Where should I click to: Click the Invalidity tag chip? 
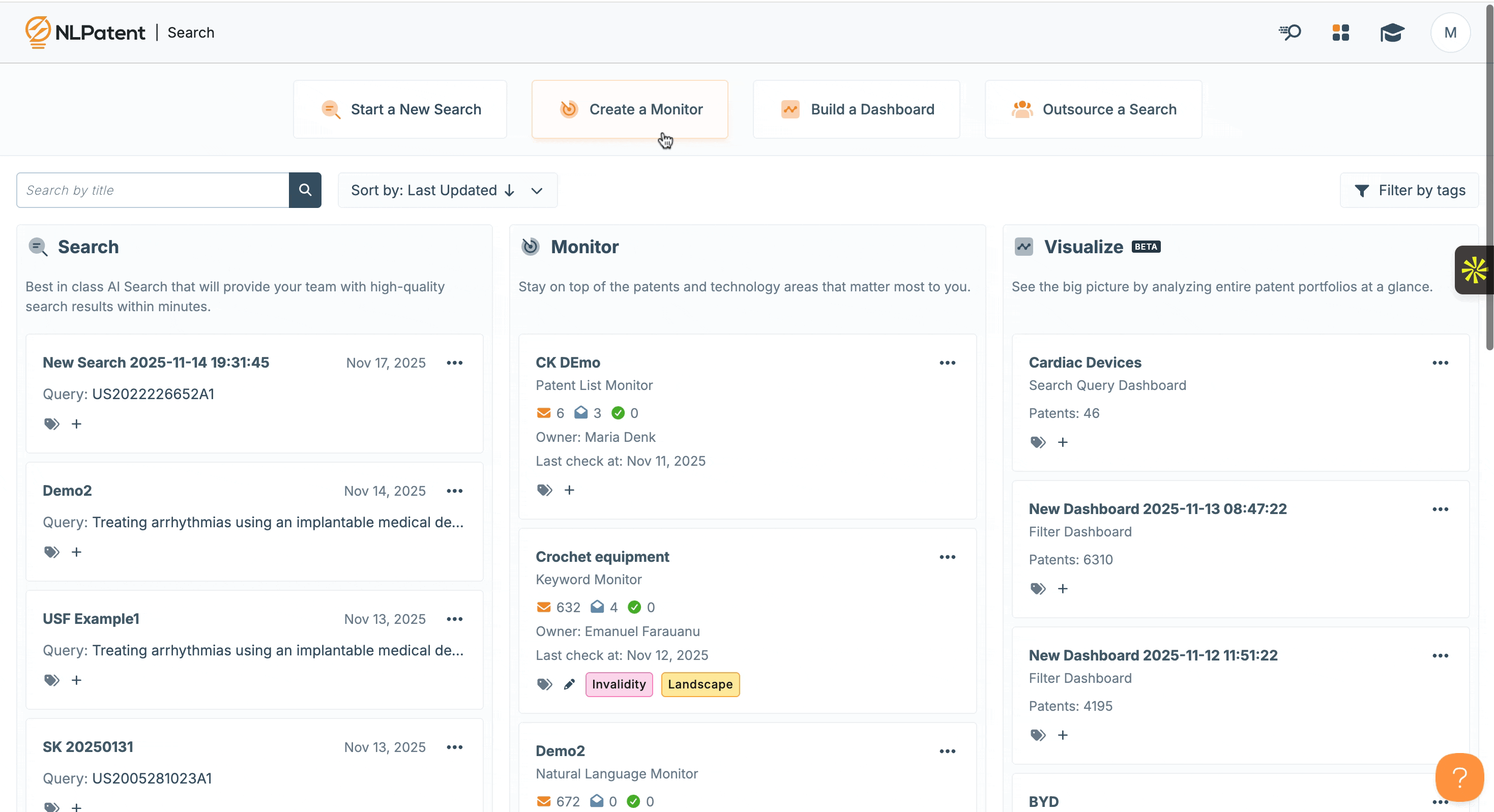(619, 684)
